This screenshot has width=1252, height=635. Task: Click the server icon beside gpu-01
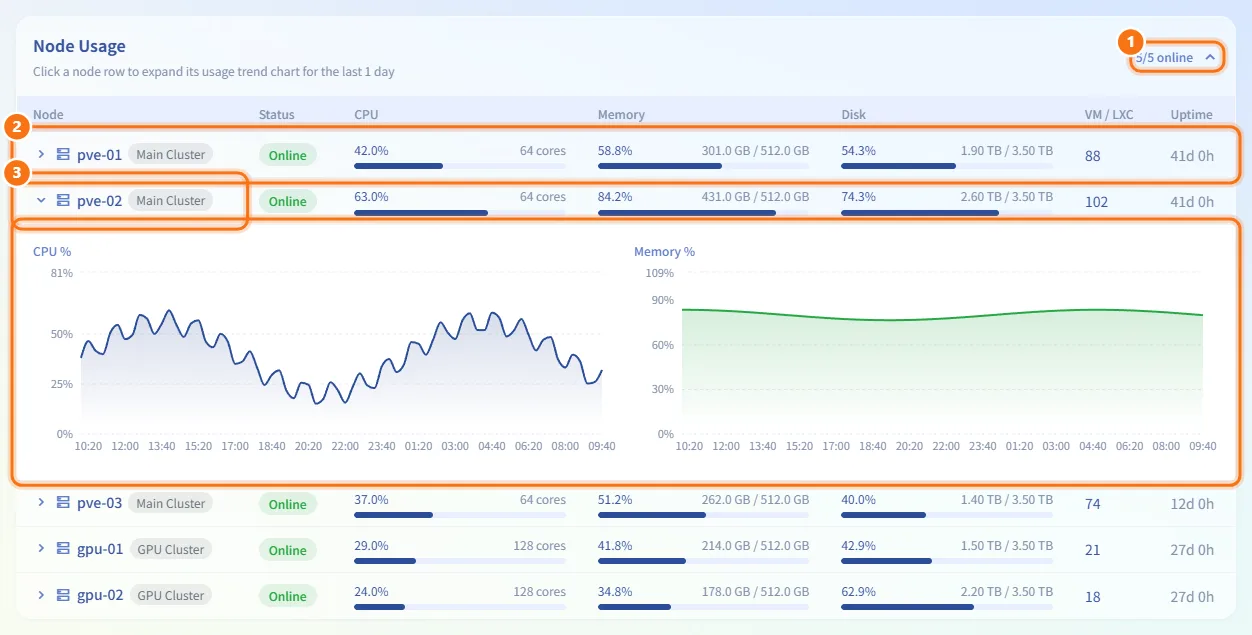point(63,549)
